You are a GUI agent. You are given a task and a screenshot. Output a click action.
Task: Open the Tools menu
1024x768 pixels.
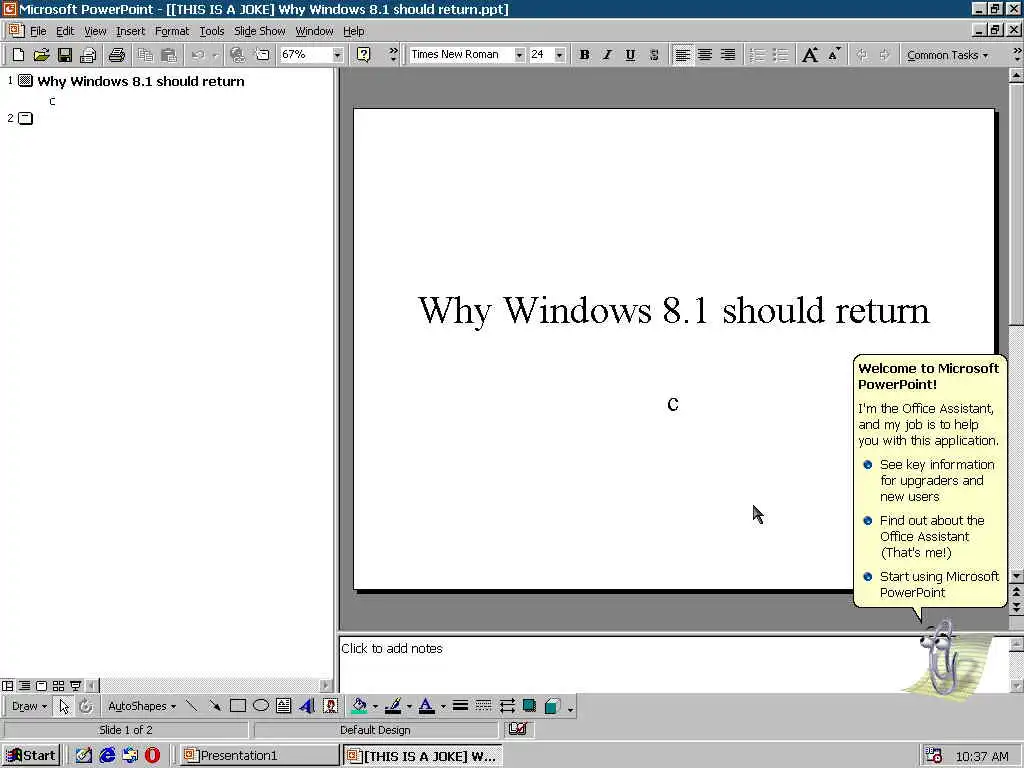(212, 31)
